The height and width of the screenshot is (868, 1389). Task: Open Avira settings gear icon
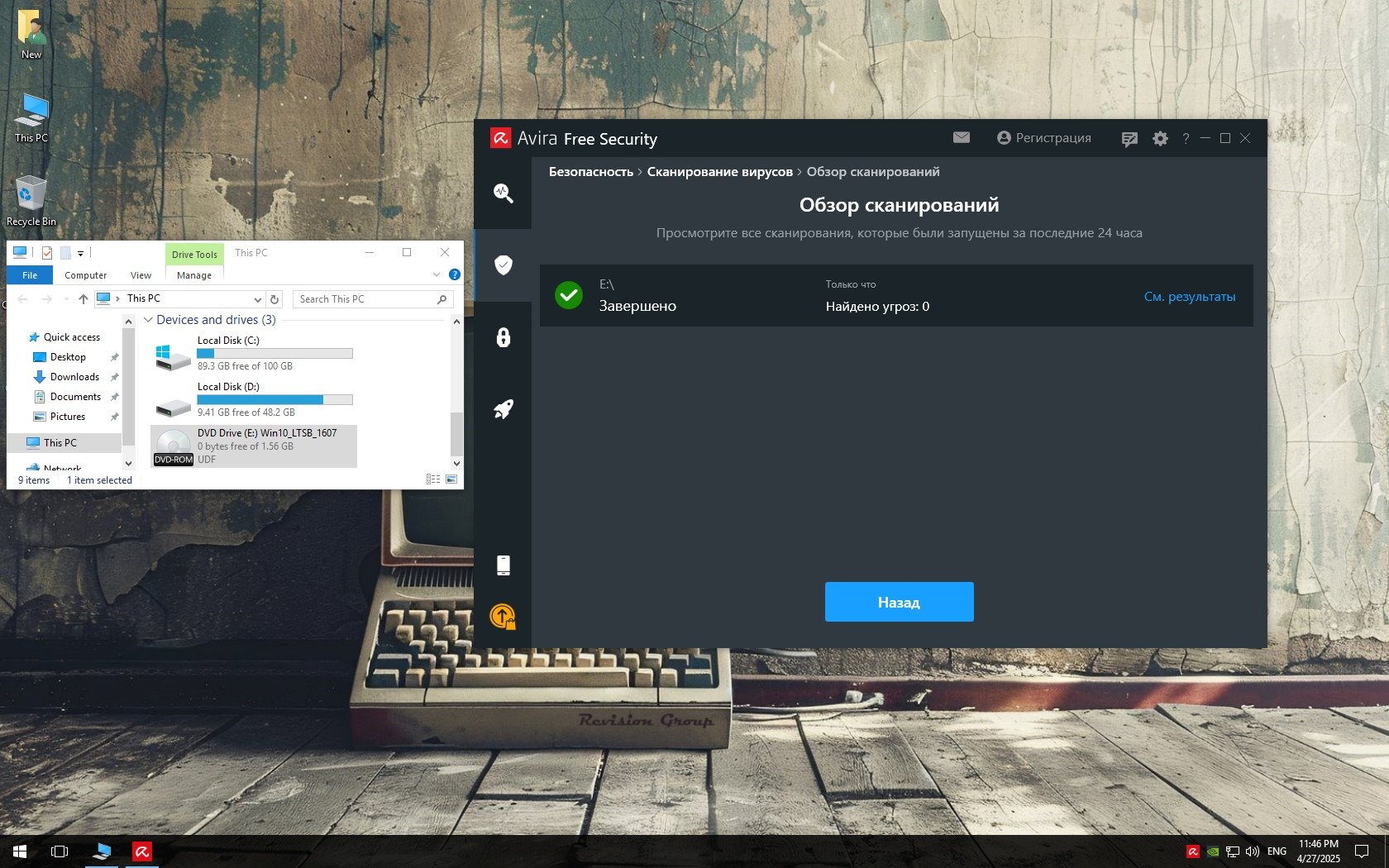(x=1160, y=138)
